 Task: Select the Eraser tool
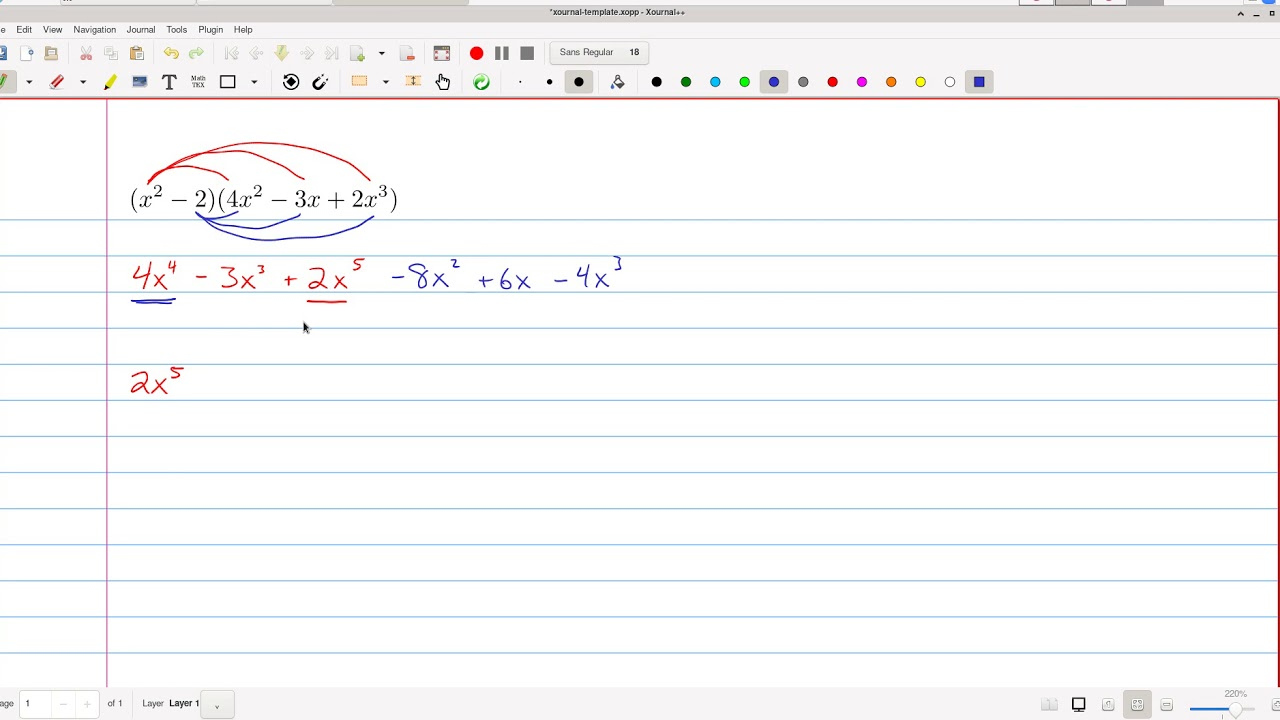point(57,82)
